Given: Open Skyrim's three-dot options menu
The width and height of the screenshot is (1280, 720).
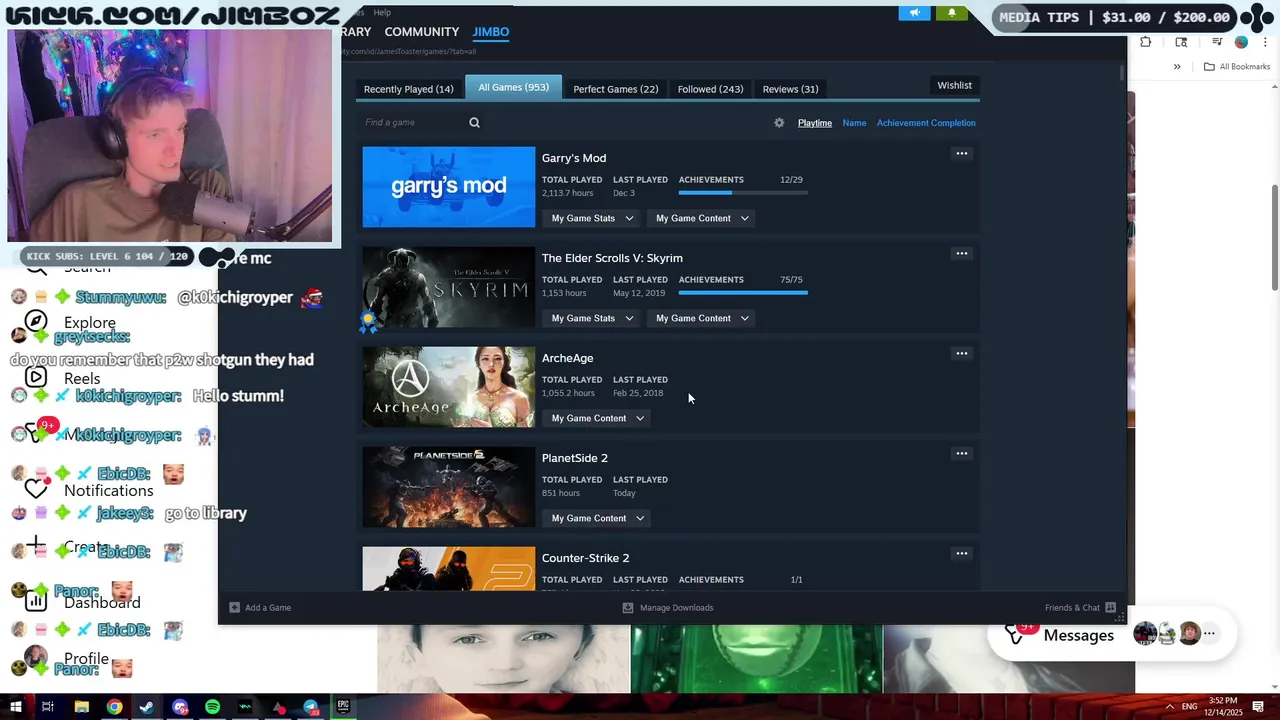Looking at the screenshot, I should pos(961,254).
